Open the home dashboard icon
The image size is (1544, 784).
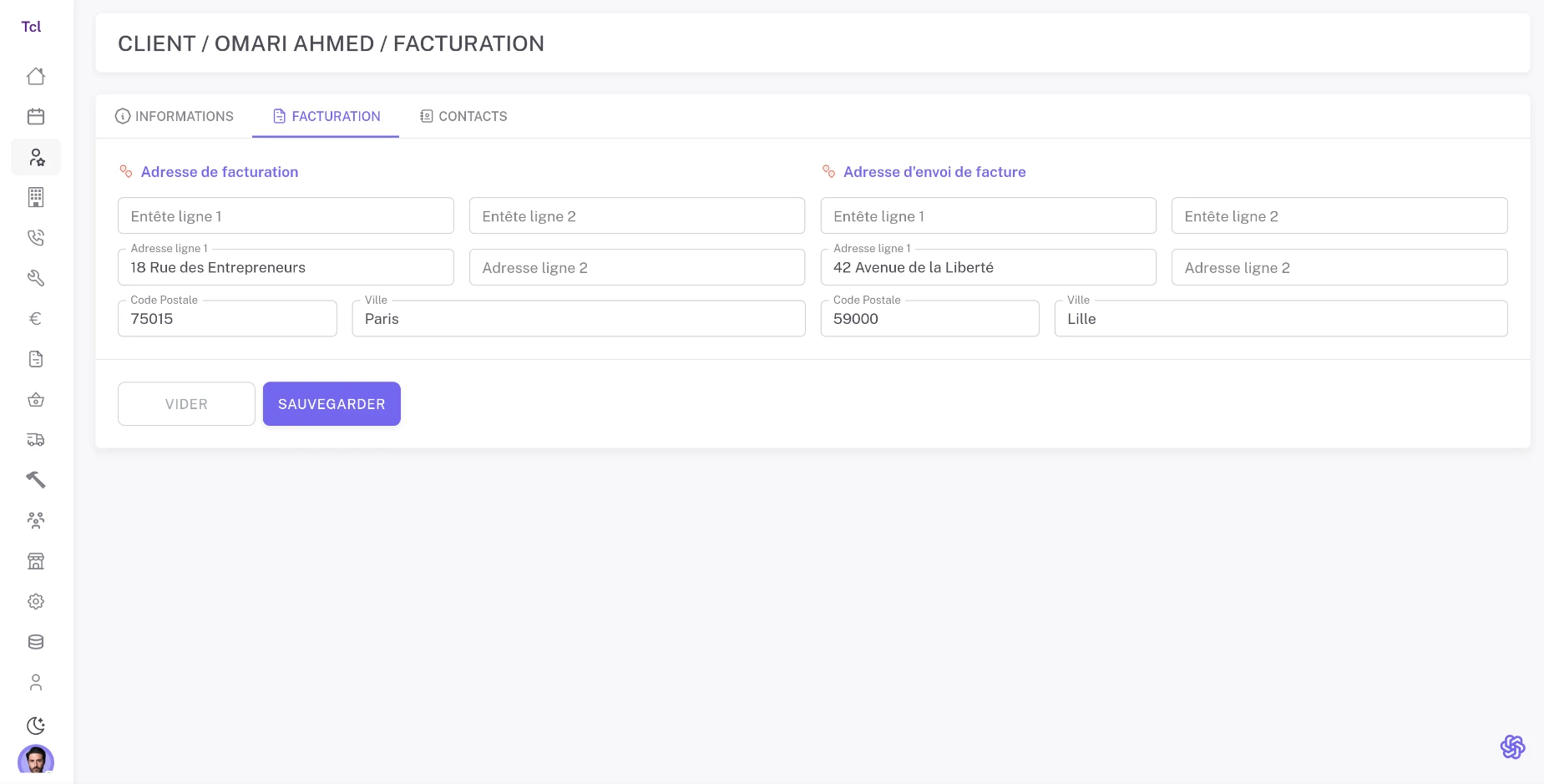[36, 76]
